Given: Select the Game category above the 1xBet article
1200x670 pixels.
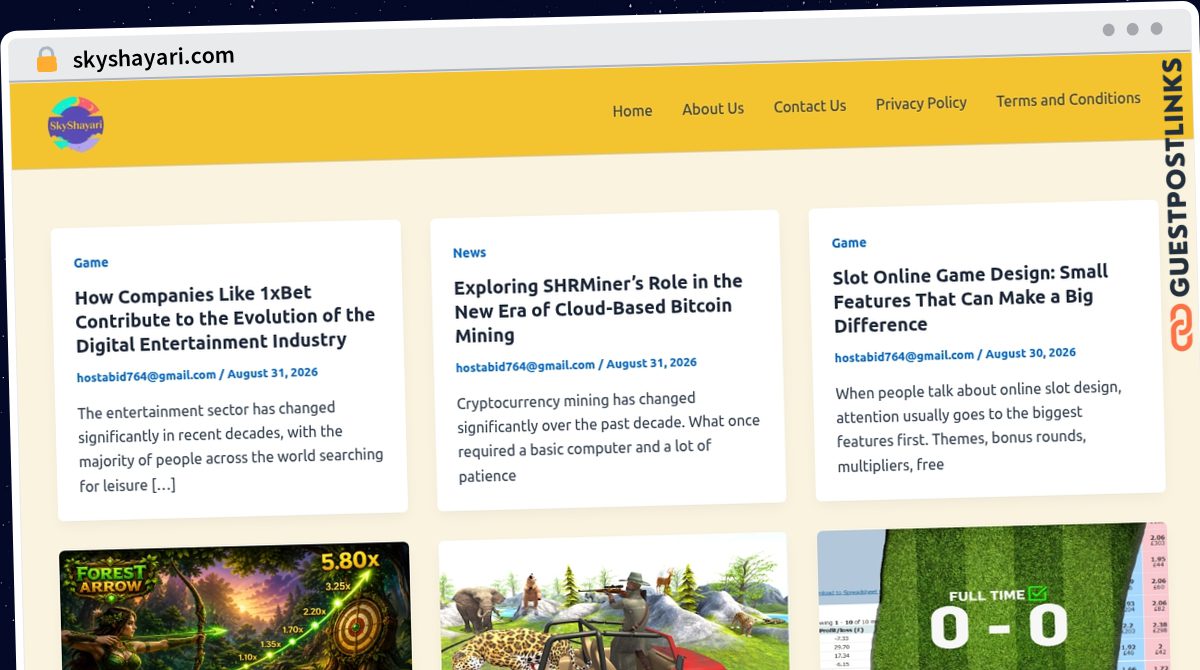Looking at the screenshot, I should [91, 263].
